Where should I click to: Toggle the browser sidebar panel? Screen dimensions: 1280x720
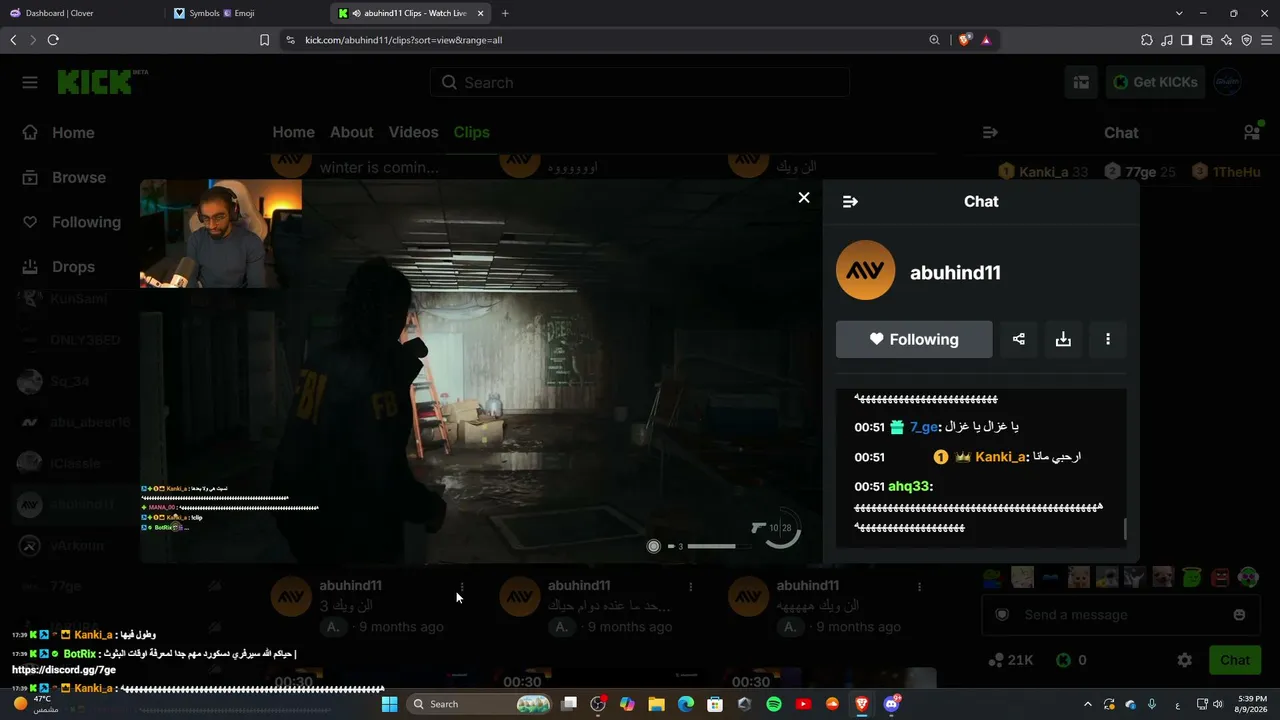coord(1186,40)
